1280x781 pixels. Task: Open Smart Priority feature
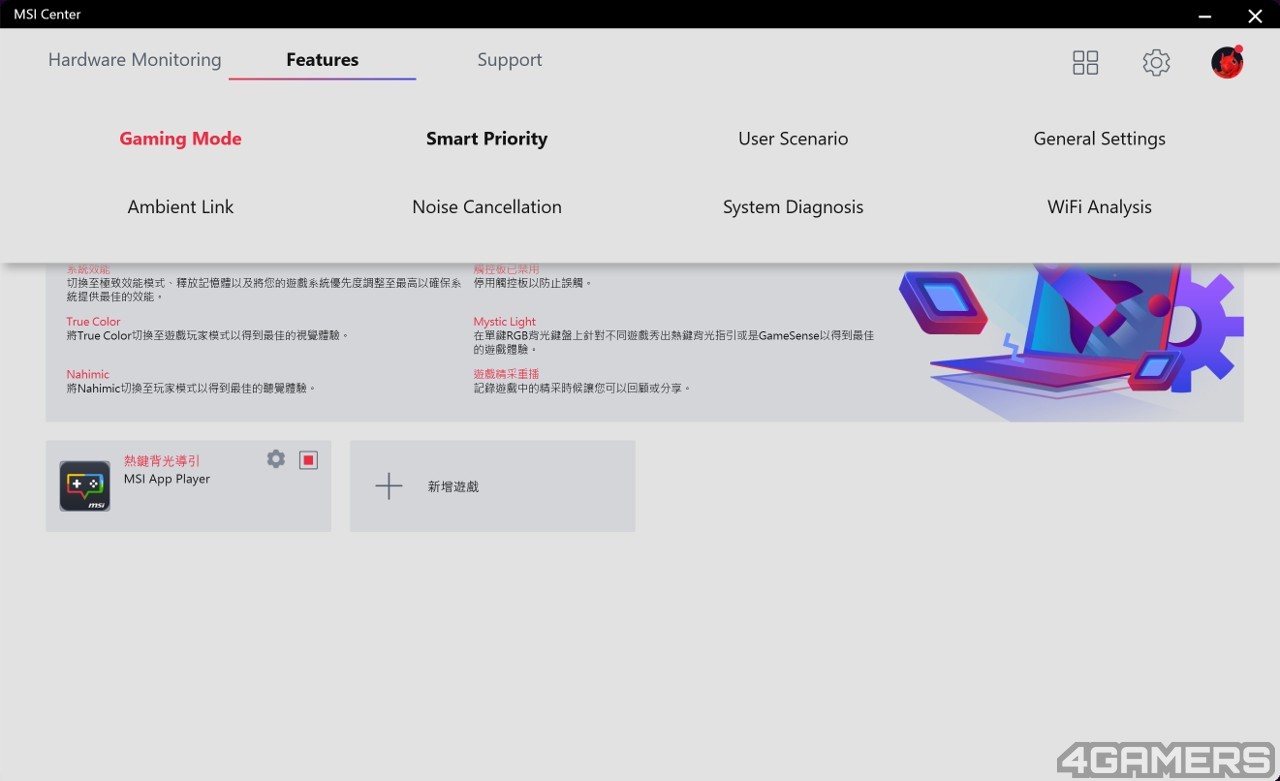[x=487, y=139]
